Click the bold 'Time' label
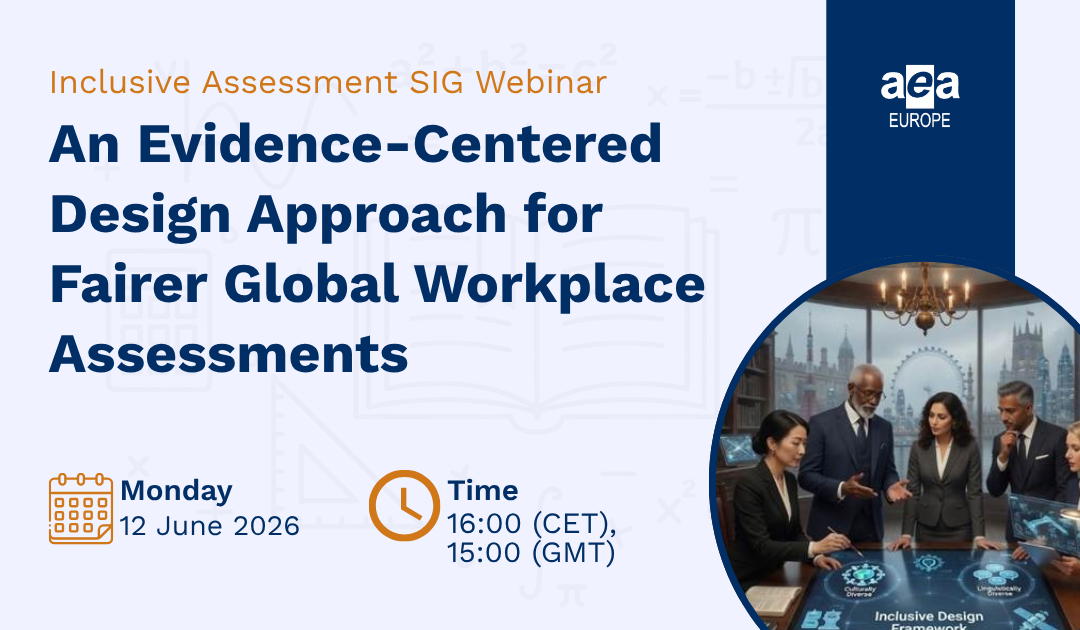Viewport: 1080px width, 630px height. [483, 491]
